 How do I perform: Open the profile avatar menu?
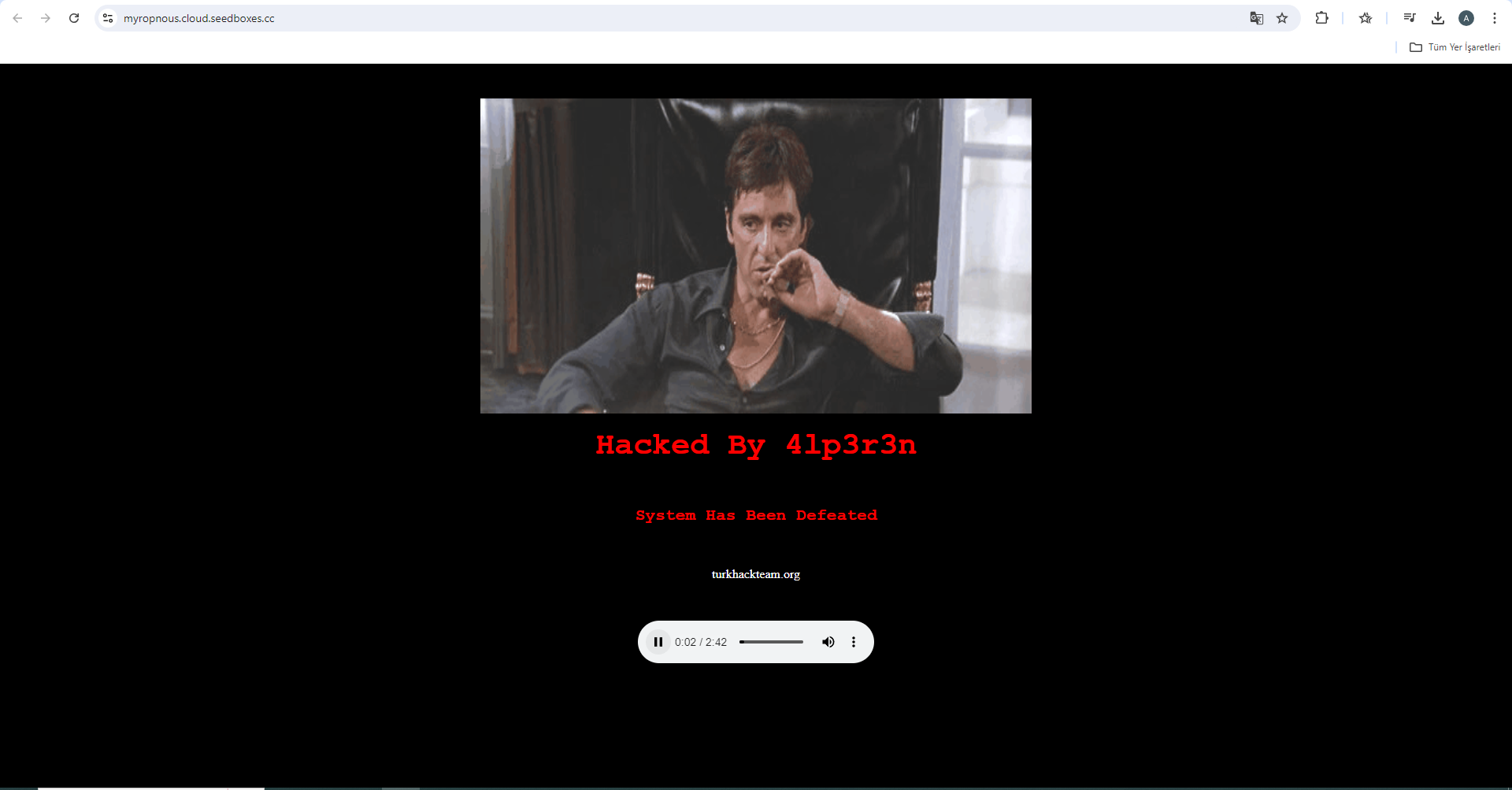click(x=1466, y=18)
